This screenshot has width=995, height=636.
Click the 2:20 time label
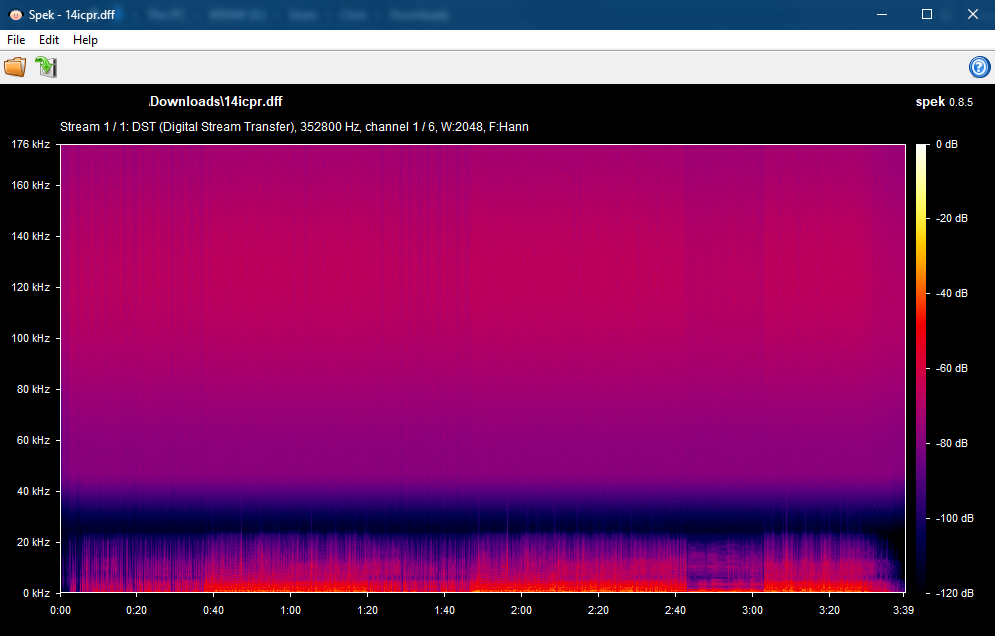coord(598,610)
